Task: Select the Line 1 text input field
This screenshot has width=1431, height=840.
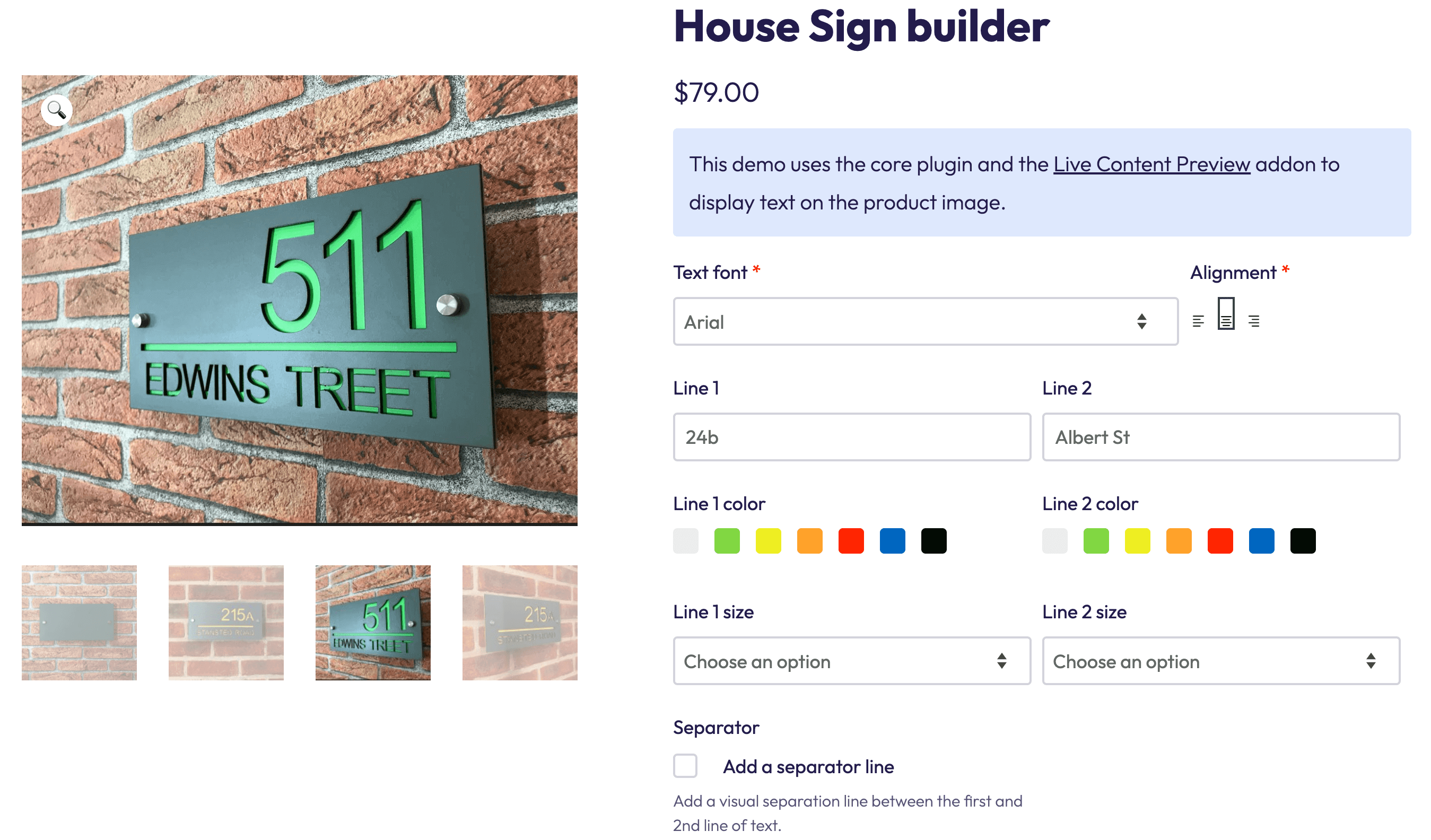Action: pyautogui.click(x=852, y=437)
